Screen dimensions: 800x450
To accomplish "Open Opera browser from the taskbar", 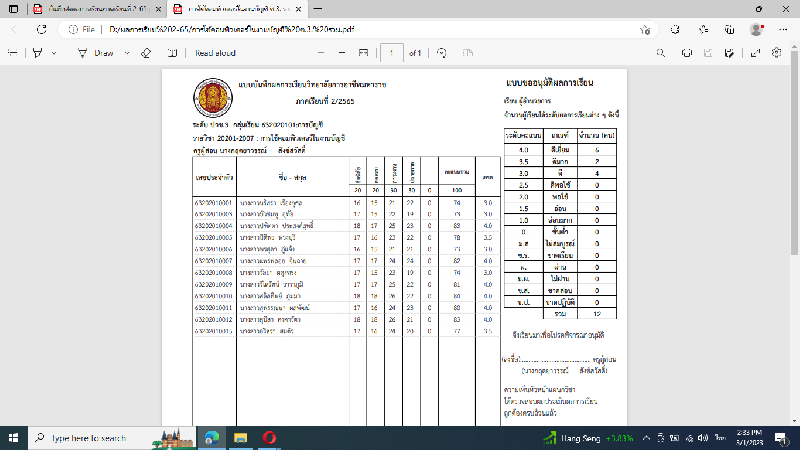I will coord(268,437).
